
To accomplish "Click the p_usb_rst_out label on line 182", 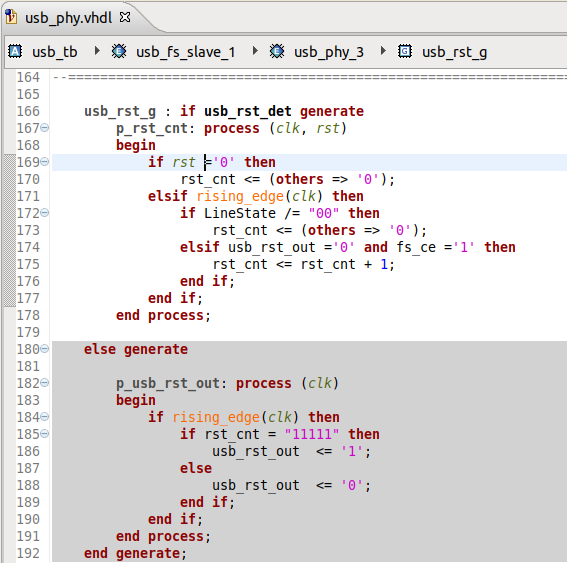I will pyautogui.click(x=168, y=384).
